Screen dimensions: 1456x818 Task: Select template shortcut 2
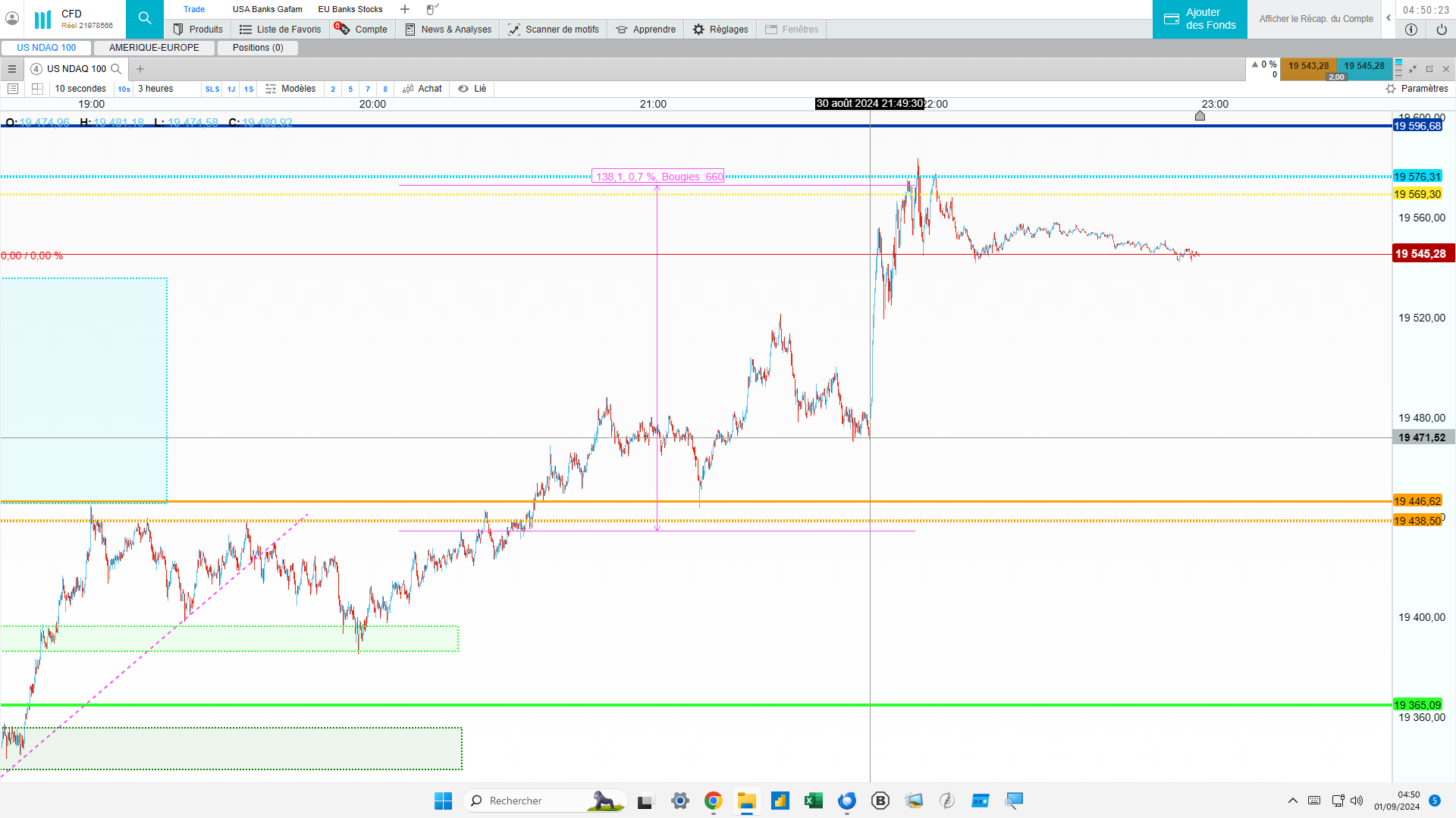tap(333, 89)
